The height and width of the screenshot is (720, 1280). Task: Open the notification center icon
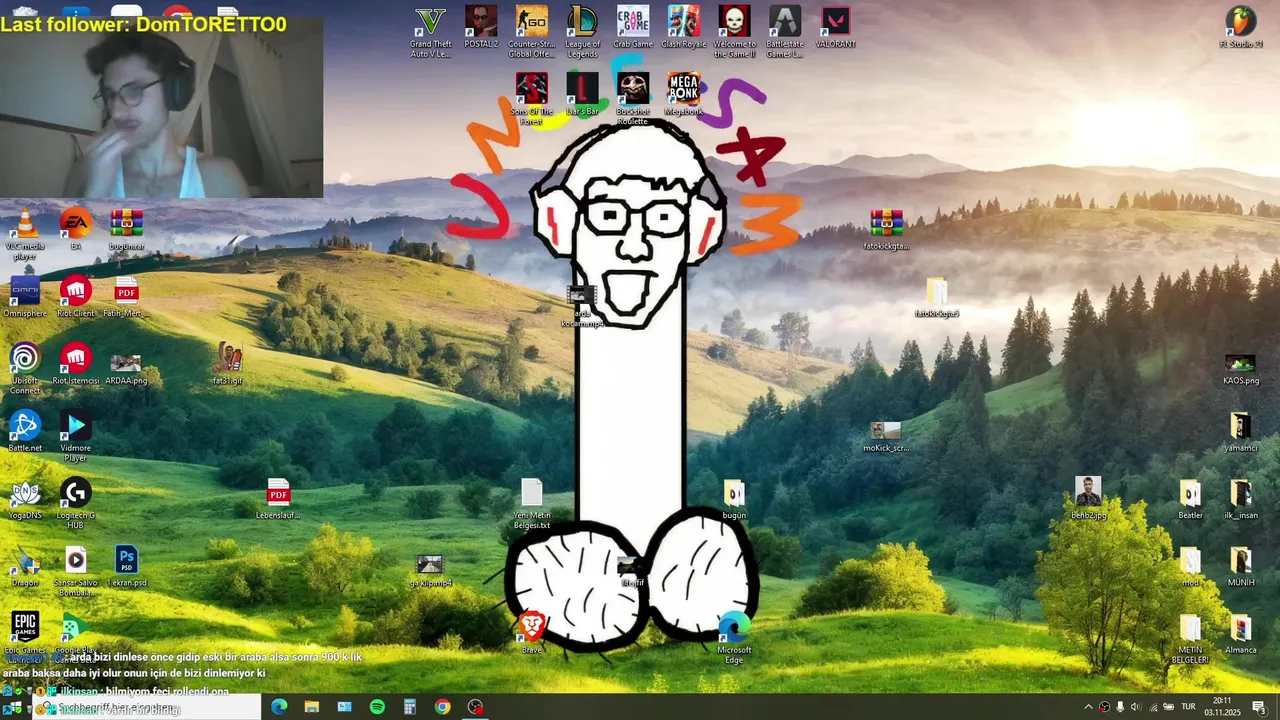pyautogui.click(x=1259, y=707)
